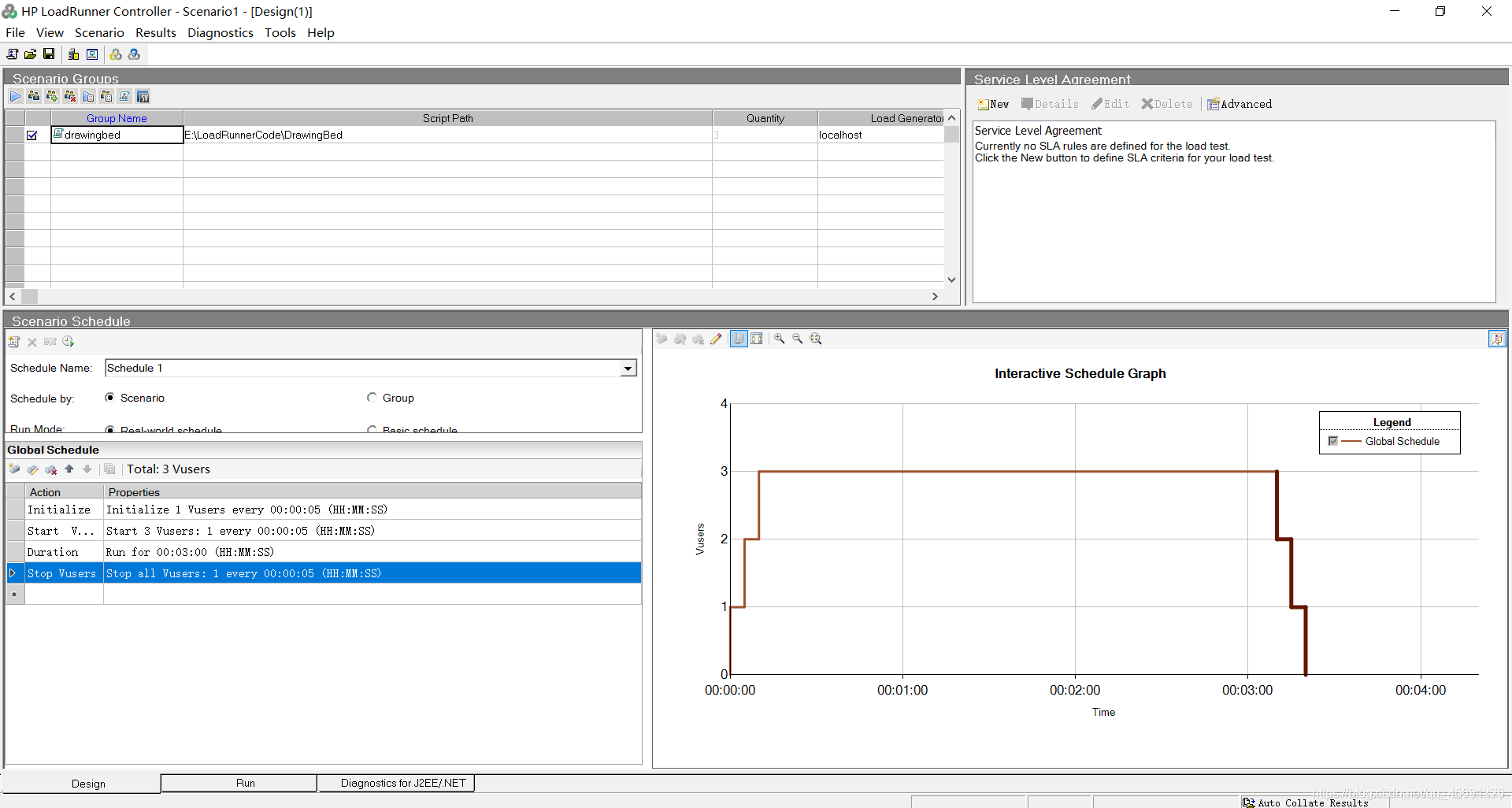The width and height of the screenshot is (1512, 808).
Task: Open the Load Generators toolbar icon
Action: coord(73,54)
